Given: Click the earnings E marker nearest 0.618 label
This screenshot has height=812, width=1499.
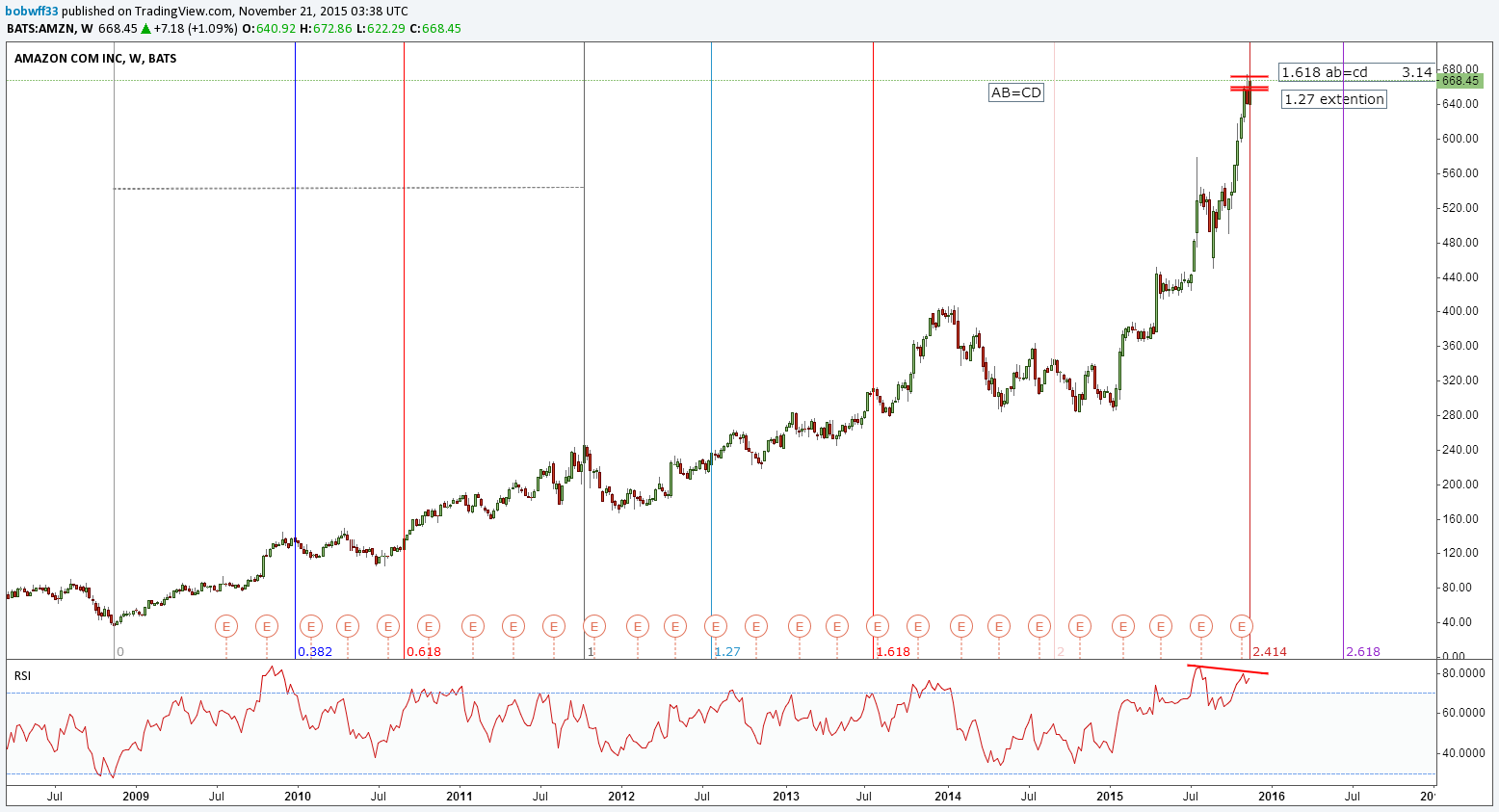Looking at the screenshot, I should [429, 626].
